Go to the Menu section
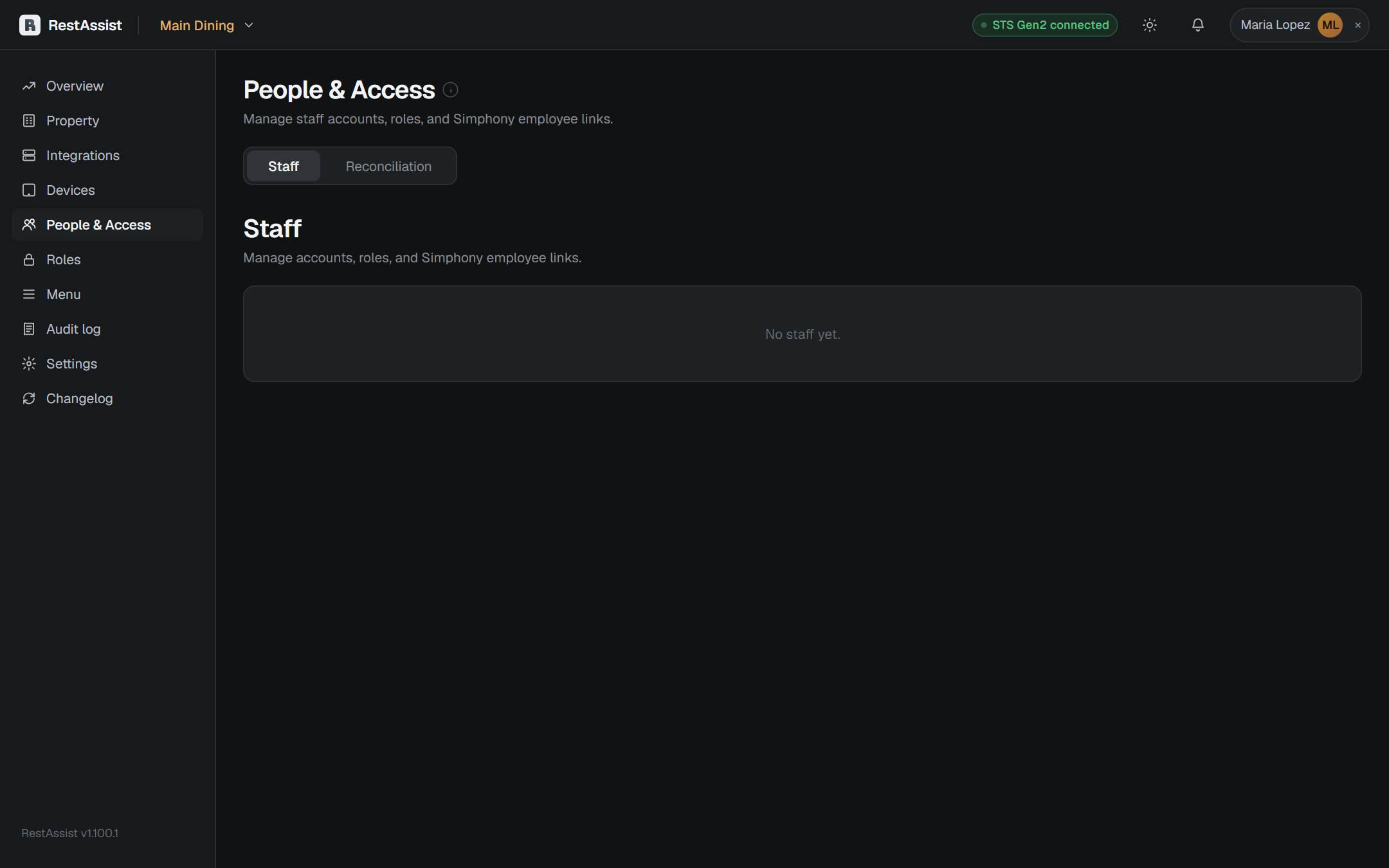1389x868 pixels. 107,294
